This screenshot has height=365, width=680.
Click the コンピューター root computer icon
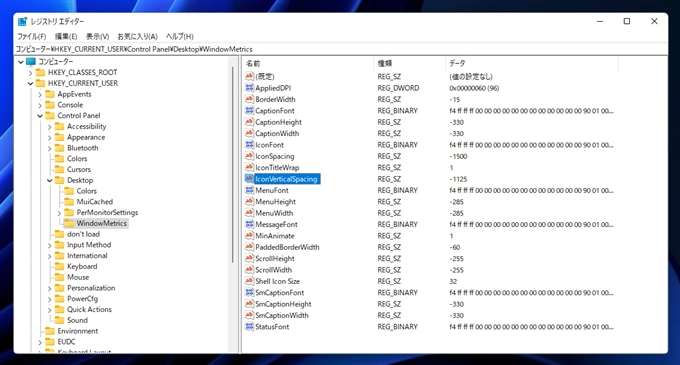pos(31,62)
